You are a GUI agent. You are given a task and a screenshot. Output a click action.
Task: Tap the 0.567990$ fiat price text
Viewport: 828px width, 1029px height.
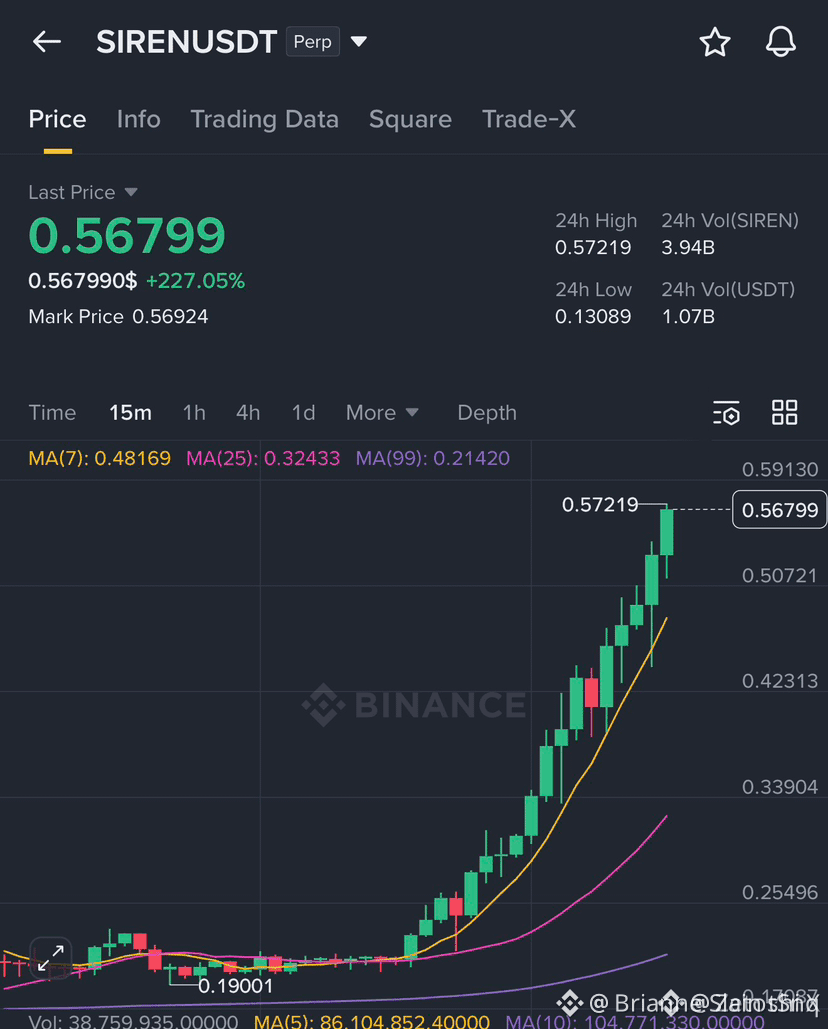point(83,281)
